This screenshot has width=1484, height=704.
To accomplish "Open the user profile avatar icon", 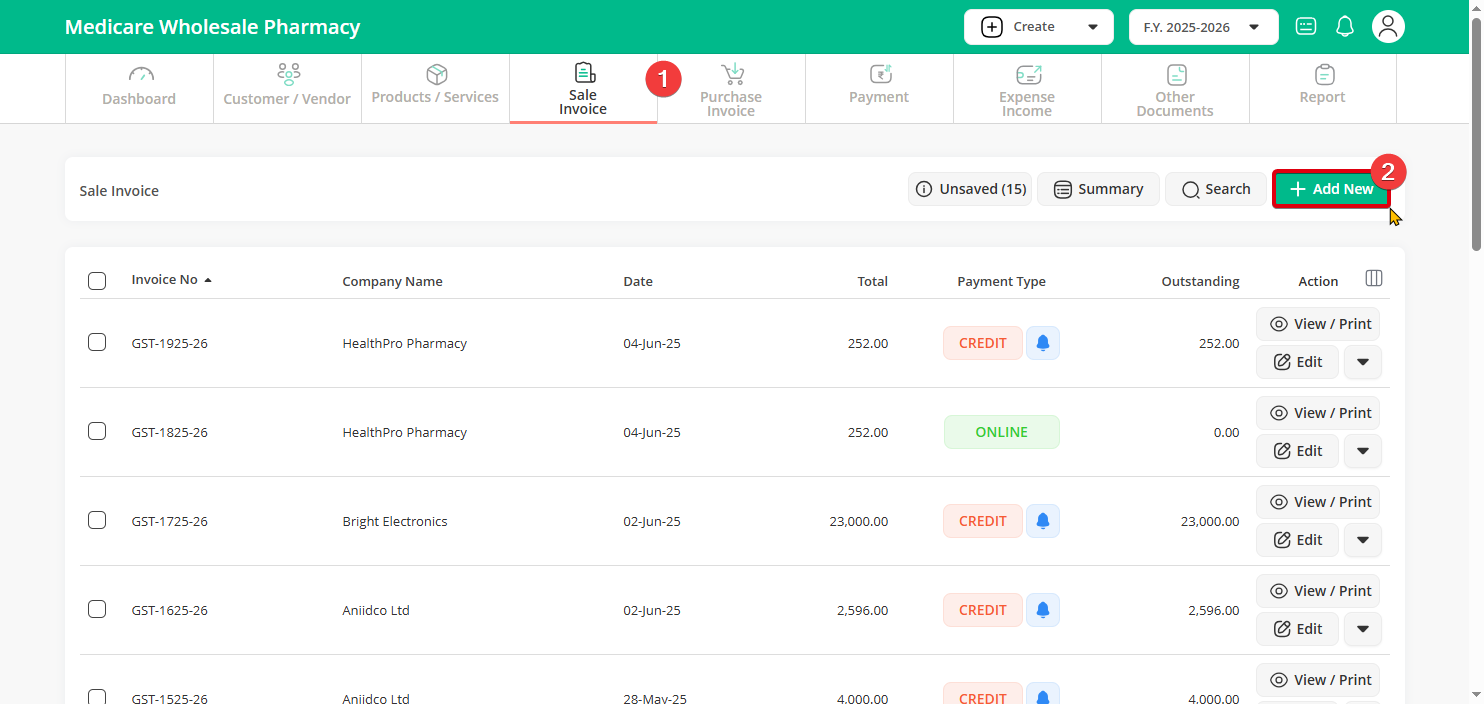I will 1387,27.
